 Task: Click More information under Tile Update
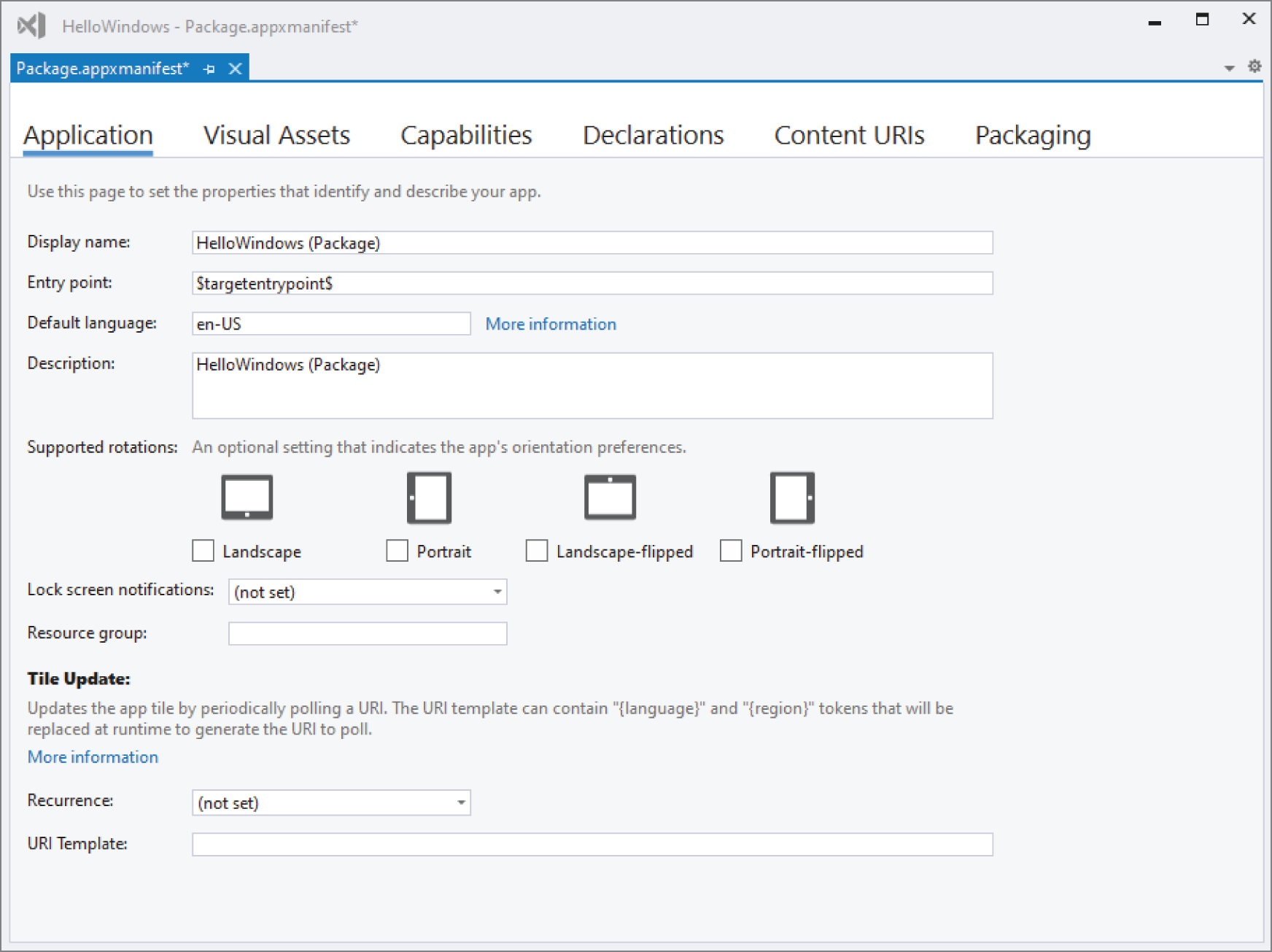pyautogui.click(x=92, y=756)
